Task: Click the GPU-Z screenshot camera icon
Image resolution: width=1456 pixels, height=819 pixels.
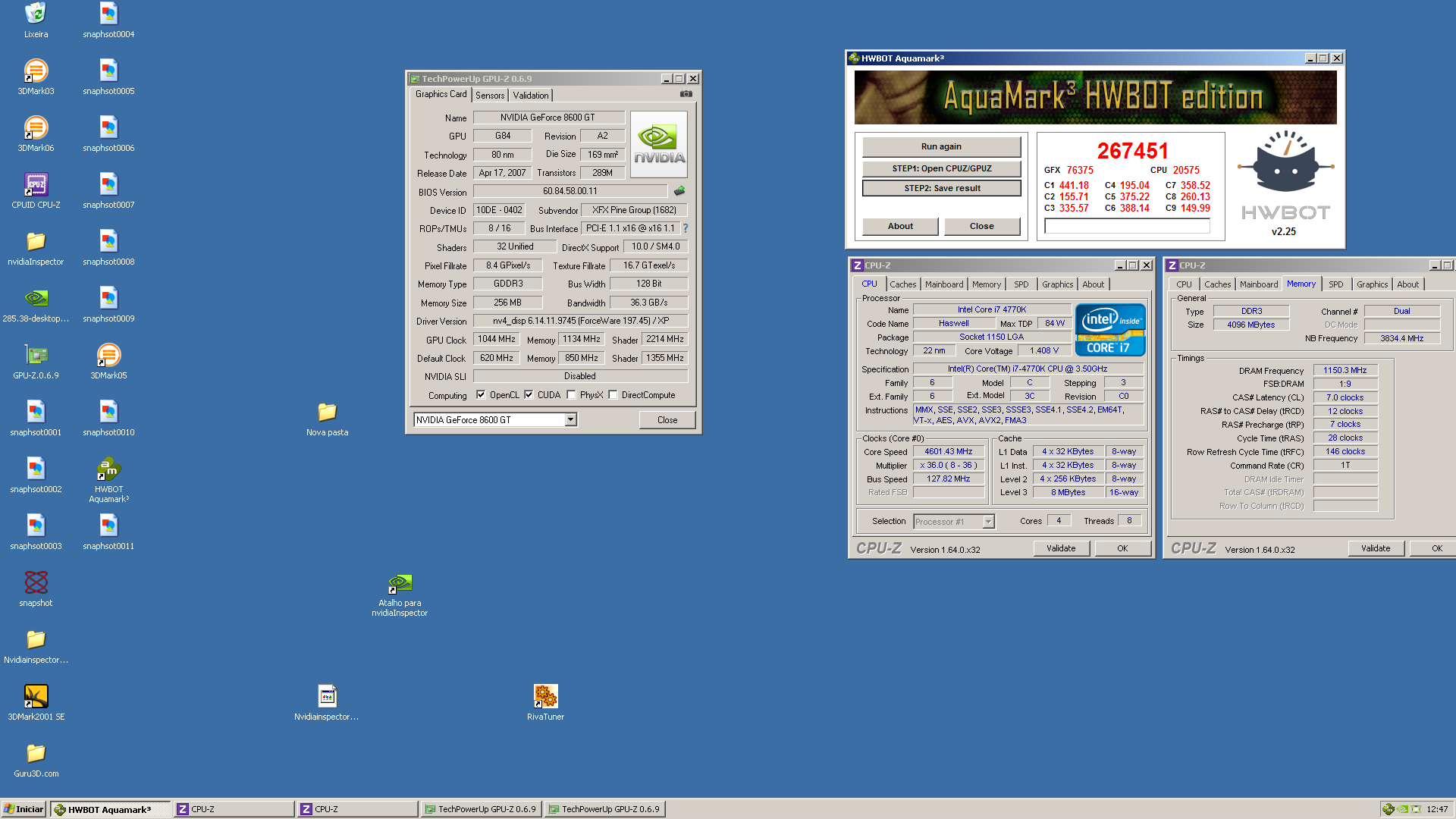Action: [x=686, y=94]
